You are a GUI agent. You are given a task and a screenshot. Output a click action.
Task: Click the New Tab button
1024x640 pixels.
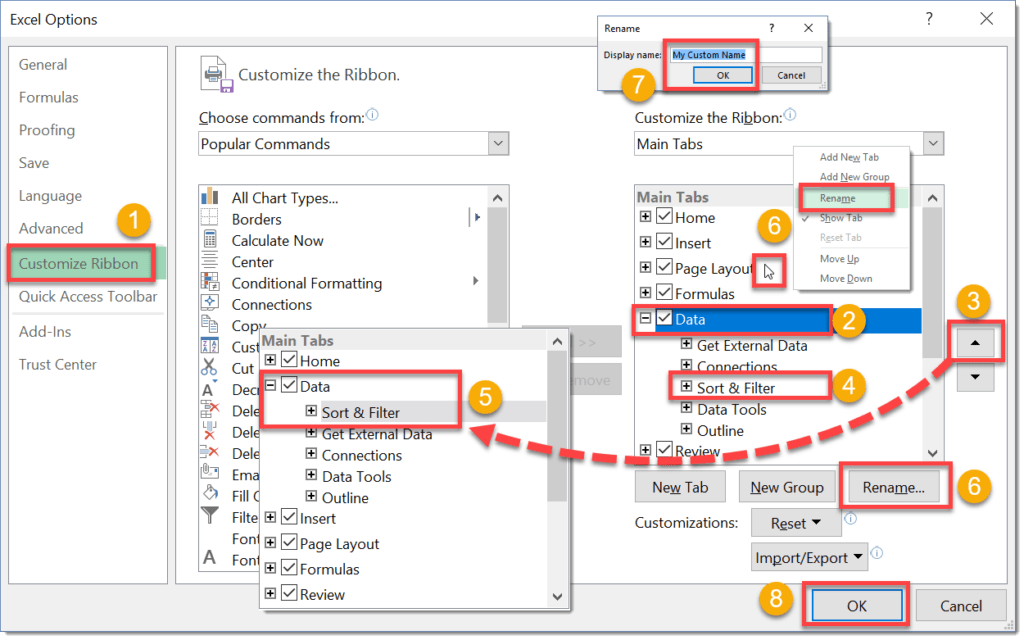(680, 487)
